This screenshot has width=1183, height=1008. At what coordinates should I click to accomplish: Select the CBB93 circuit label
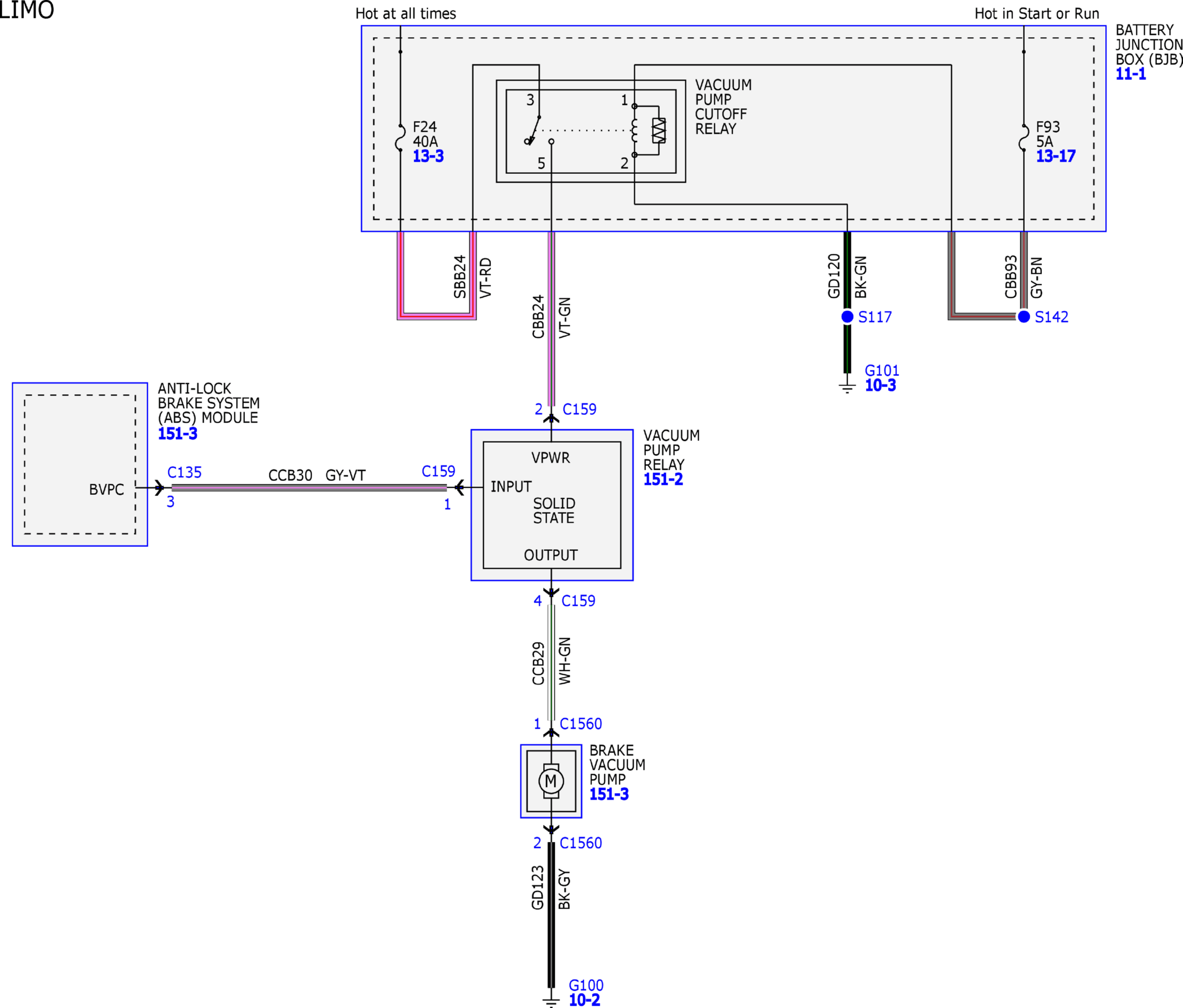1011,277
